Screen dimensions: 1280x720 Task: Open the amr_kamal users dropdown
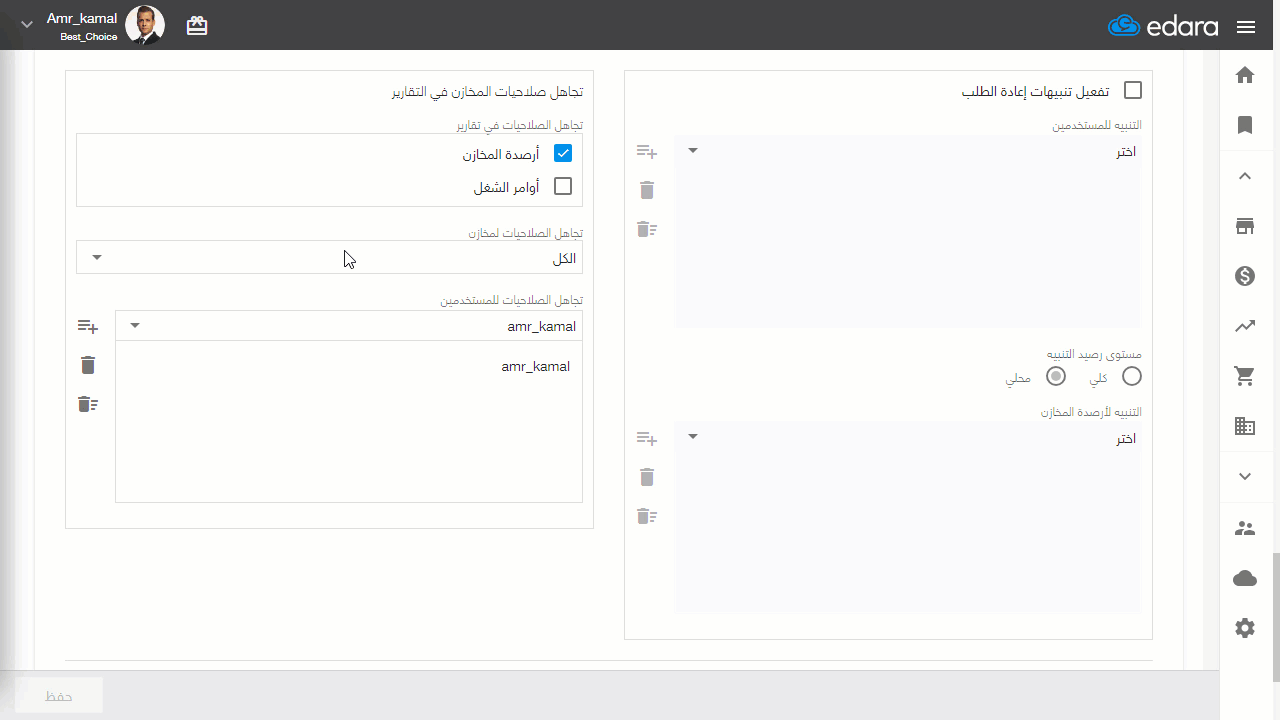(x=349, y=326)
